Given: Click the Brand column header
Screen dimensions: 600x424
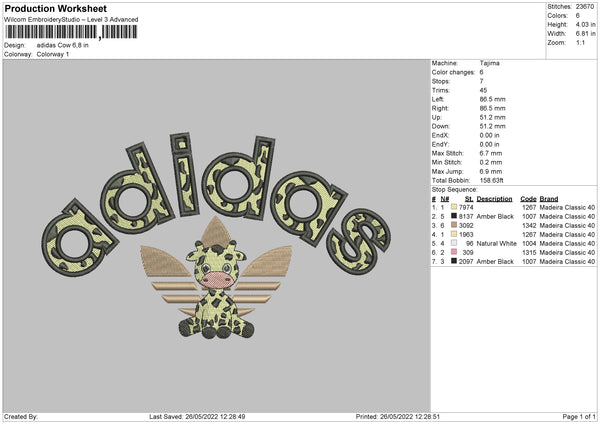Looking at the screenshot, I should 549,199.
